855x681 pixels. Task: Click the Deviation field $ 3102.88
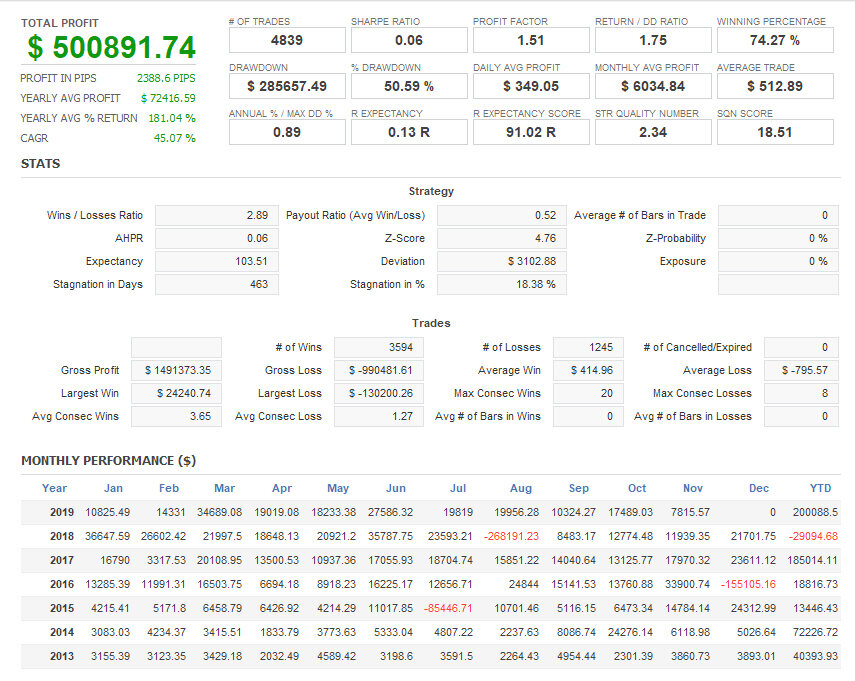[x=502, y=261]
